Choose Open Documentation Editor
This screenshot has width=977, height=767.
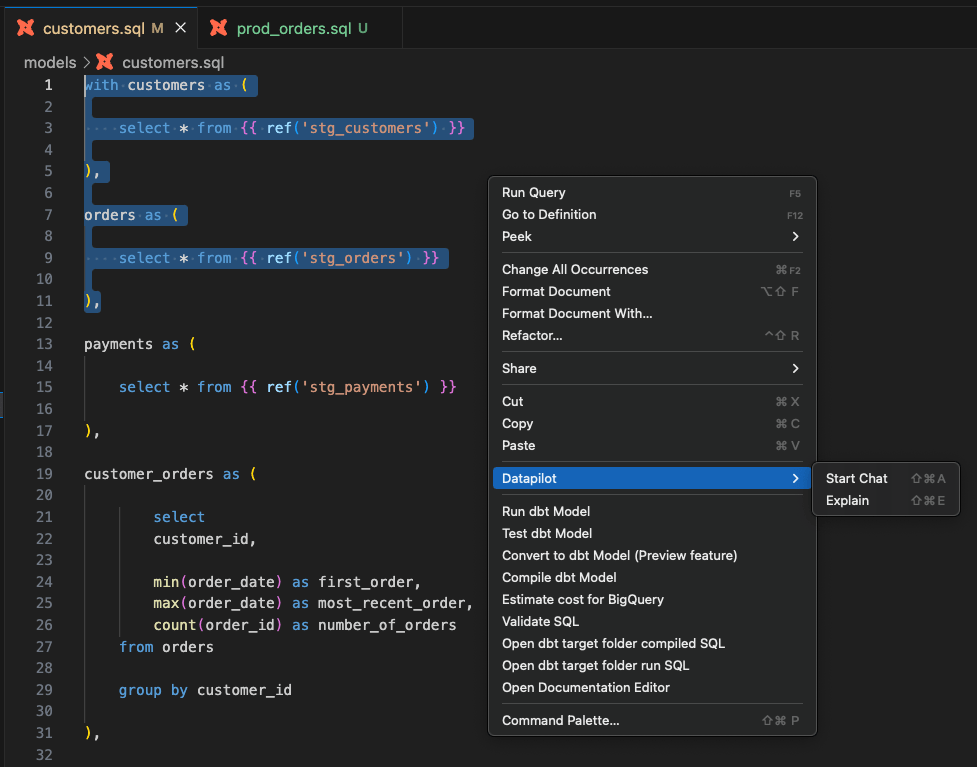(652, 687)
